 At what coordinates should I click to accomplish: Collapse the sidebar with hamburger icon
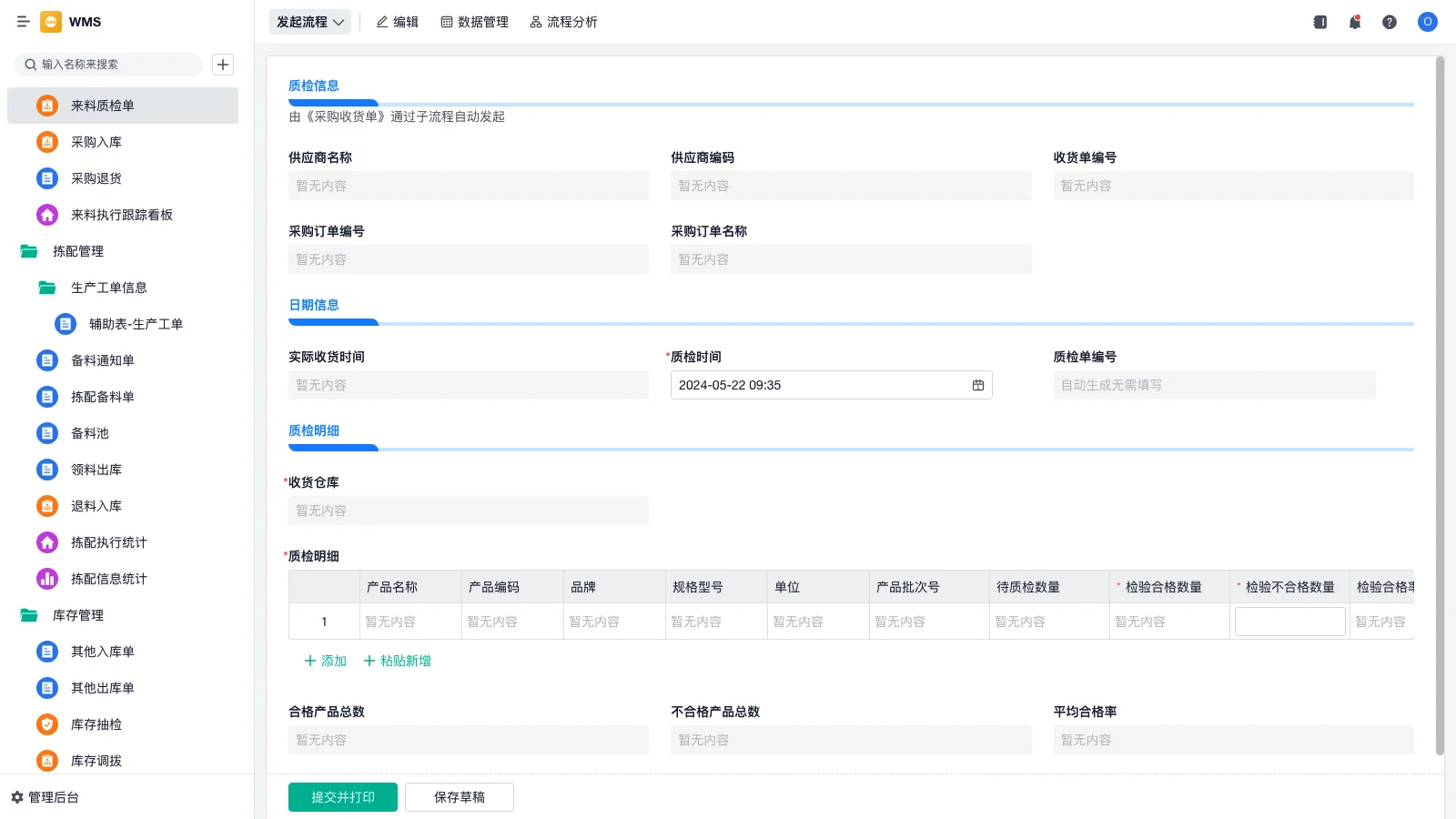tap(23, 22)
